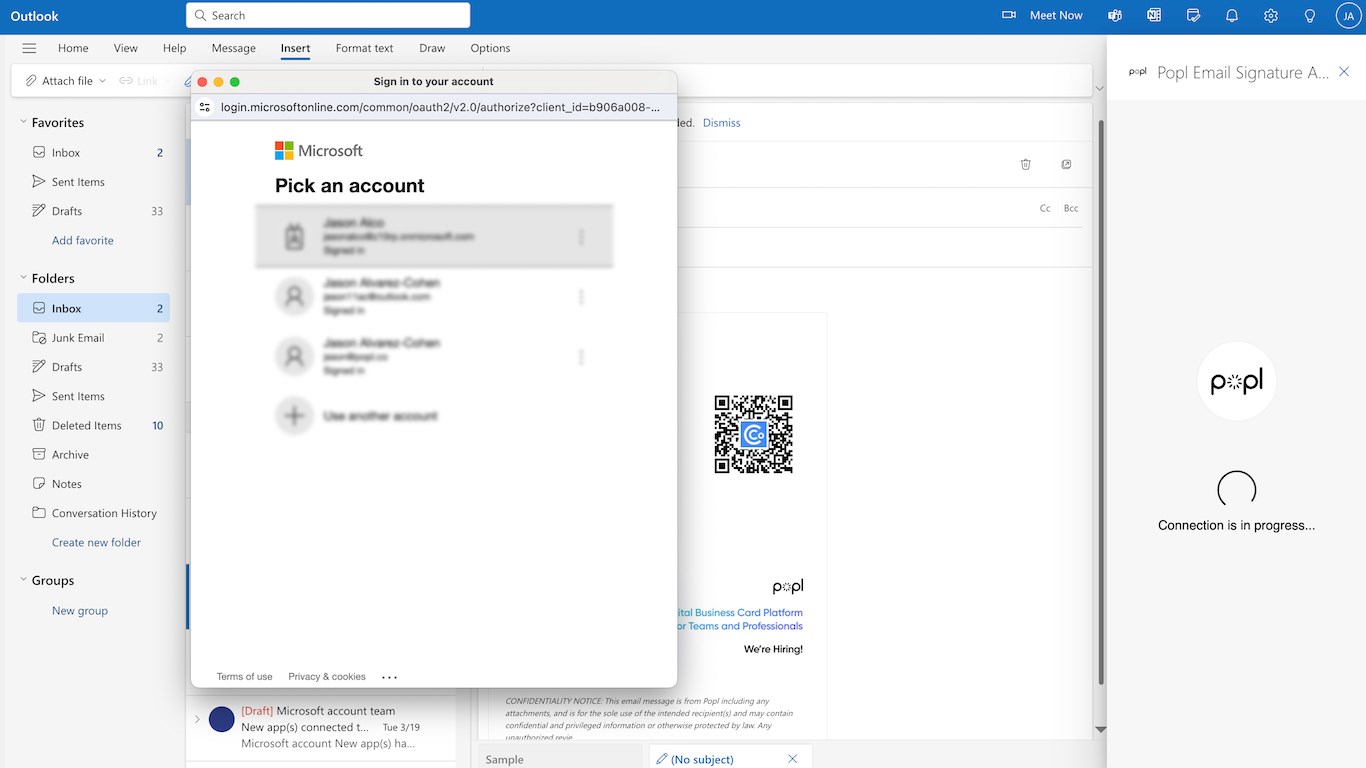Open Terms of use in the sign-in window
This screenshot has width=1366, height=768.
(244, 677)
